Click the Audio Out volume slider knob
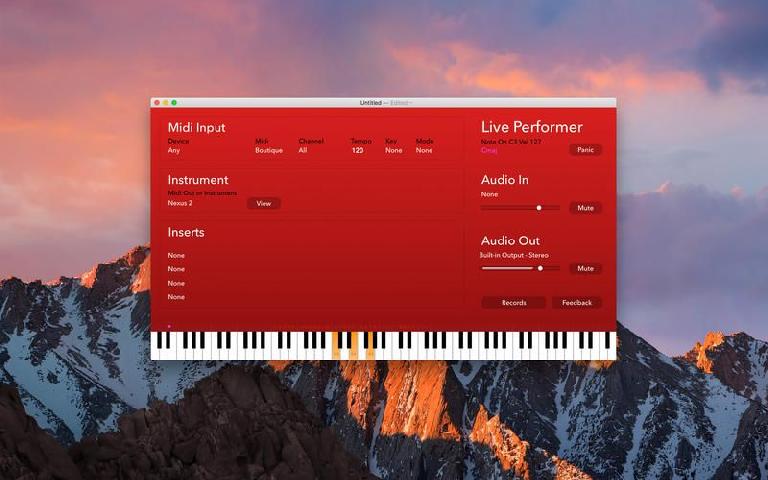This screenshot has height=480, width=768. click(x=540, y=268)
